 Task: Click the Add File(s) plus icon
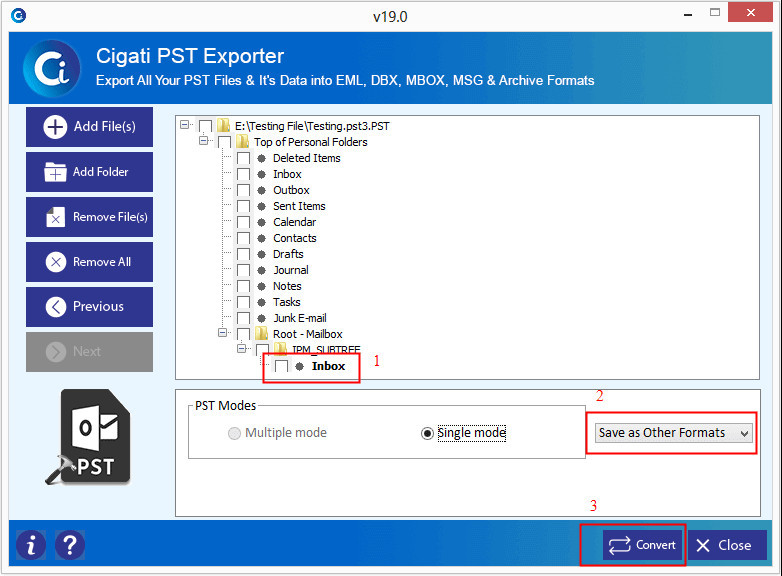(55, 127)
